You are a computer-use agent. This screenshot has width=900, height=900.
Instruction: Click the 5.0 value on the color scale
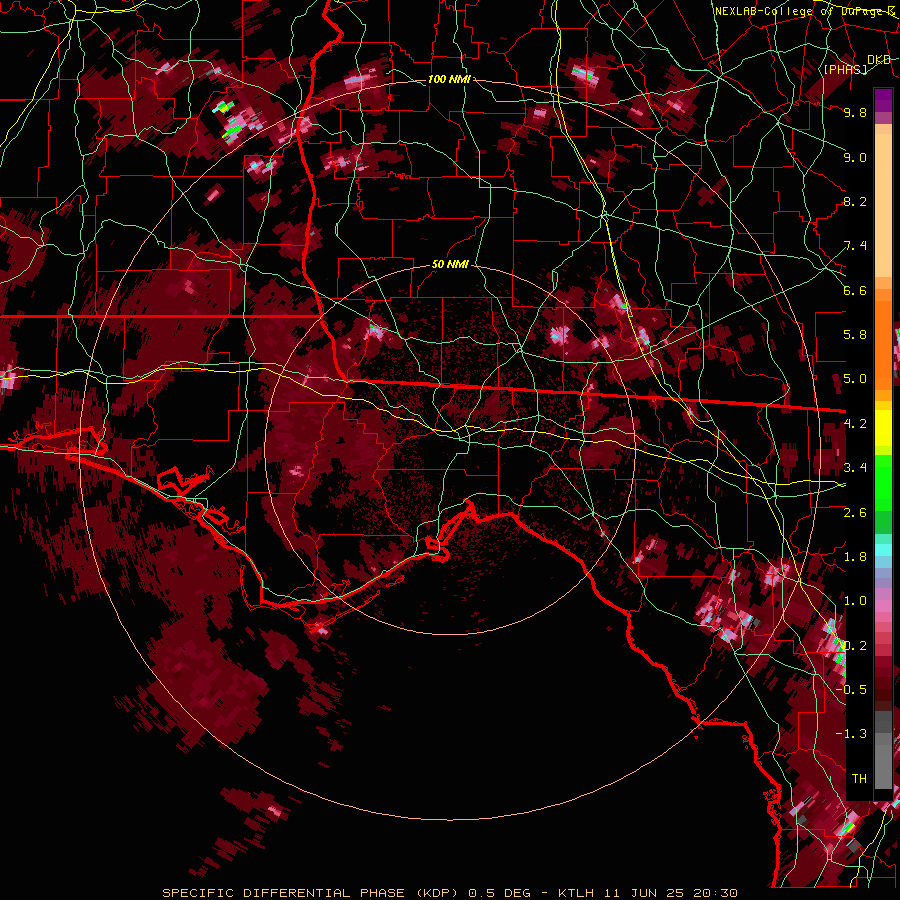click(x=855, y=379)
